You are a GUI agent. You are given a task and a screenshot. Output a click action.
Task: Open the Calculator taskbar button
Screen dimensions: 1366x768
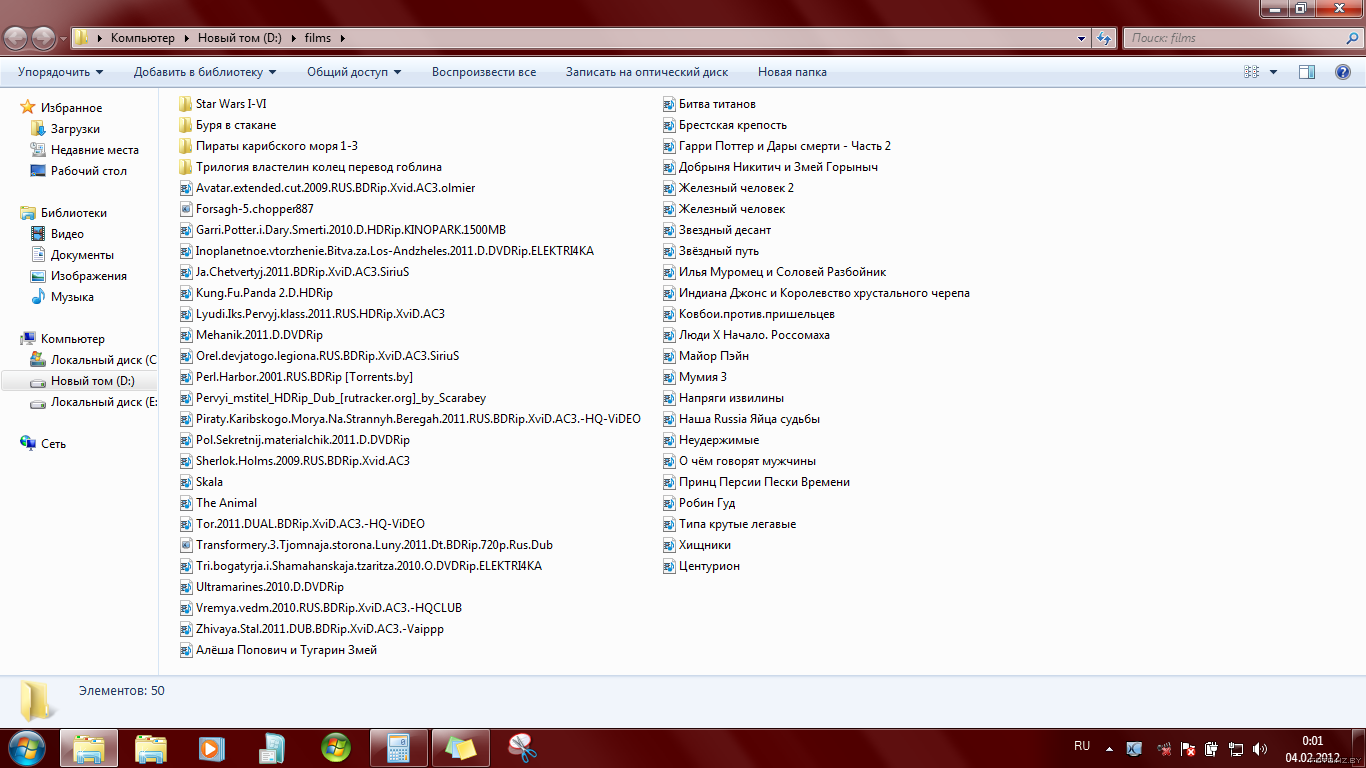399,747
